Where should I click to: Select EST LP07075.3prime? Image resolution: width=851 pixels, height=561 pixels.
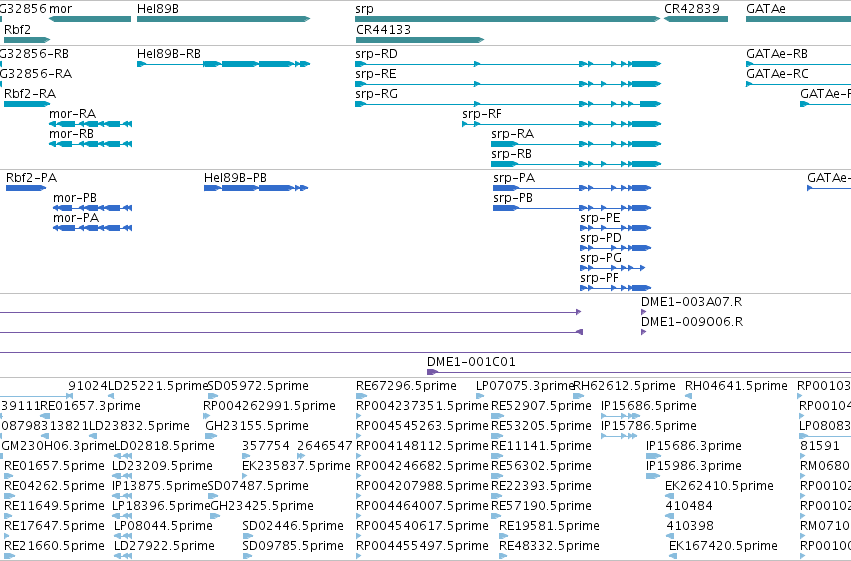(x=525, y=386)
